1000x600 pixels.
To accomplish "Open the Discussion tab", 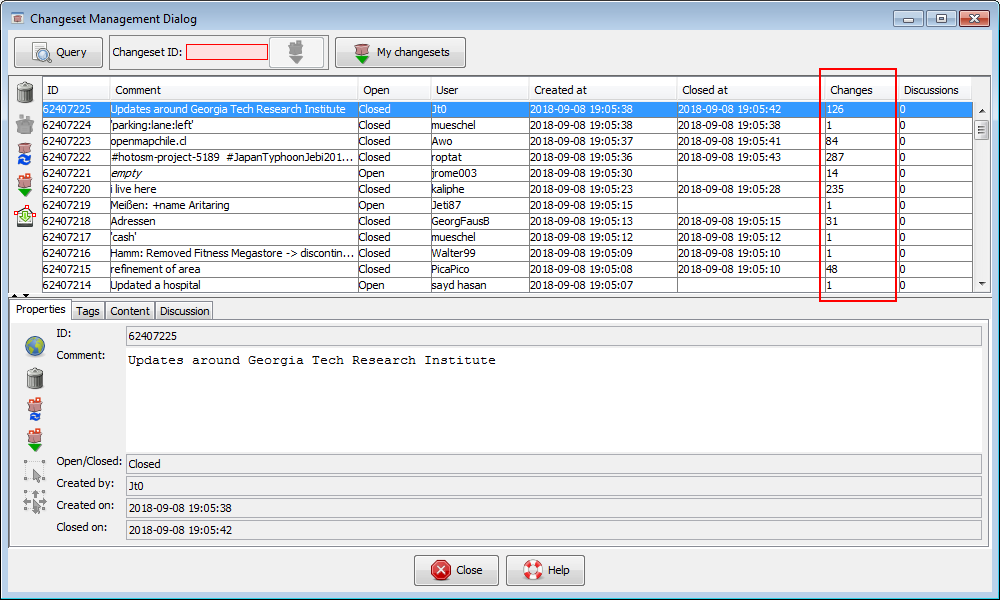I will point(184,311).
